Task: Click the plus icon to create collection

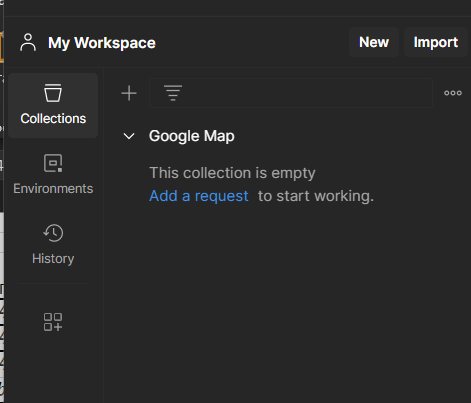Action: pyautogui.click(x=129, y=93)
